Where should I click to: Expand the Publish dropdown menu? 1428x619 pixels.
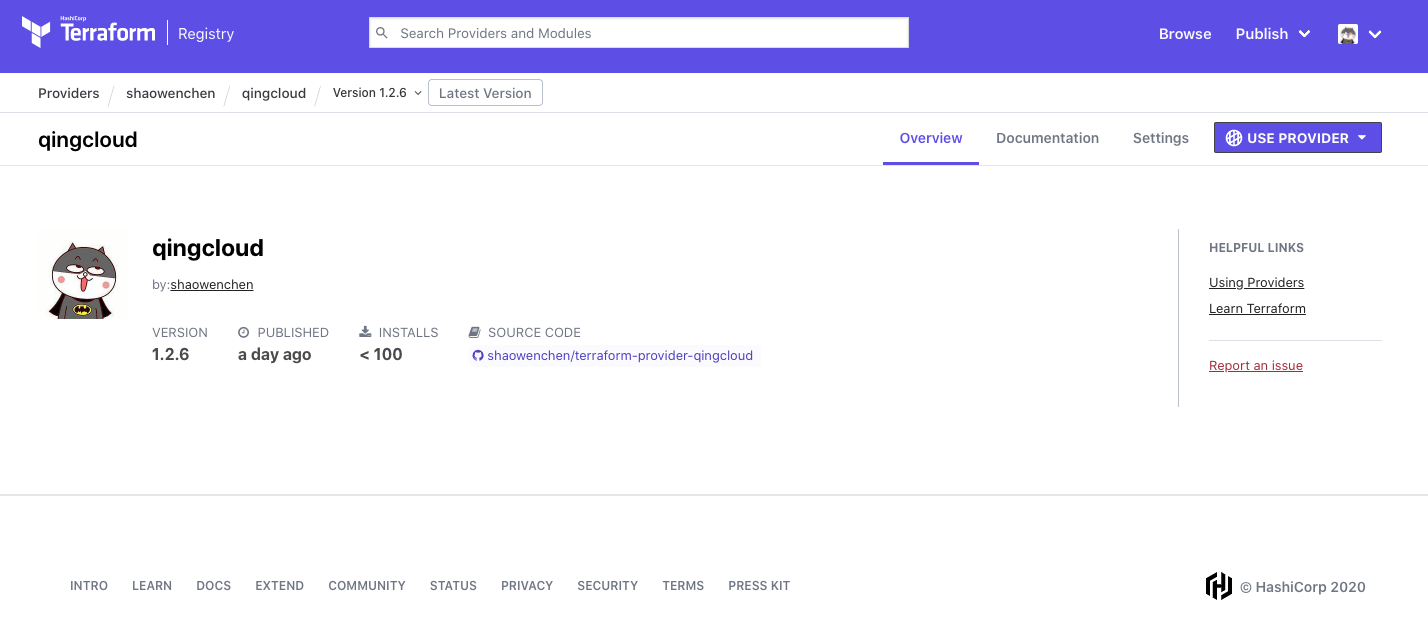[x=1273, y=34]
